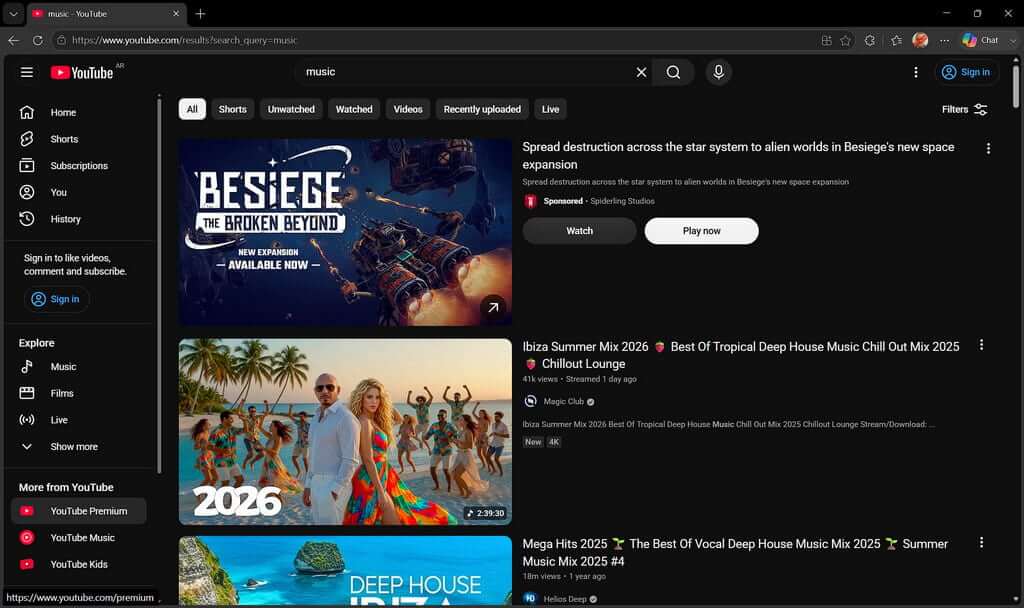Click the browser address bar
The height and width of the screenshot is (608, 1024).
point(431,40)
